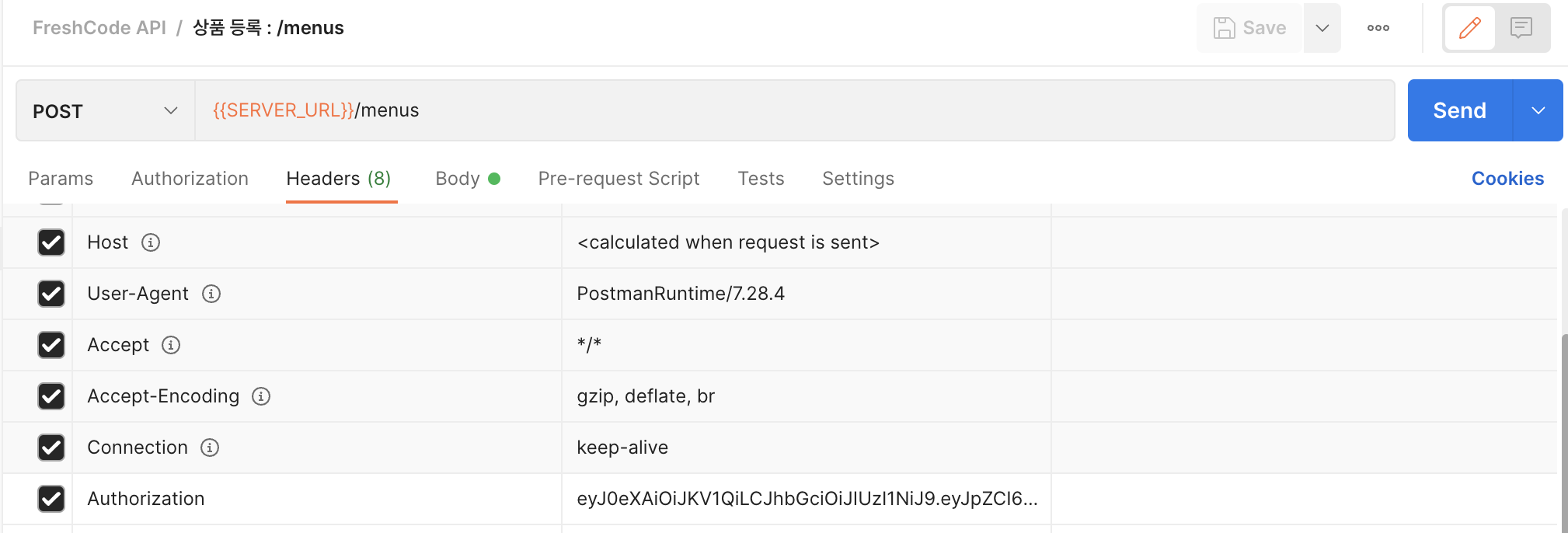Click the Send button
The image size is (1568, 533).
coord(1459,110)
